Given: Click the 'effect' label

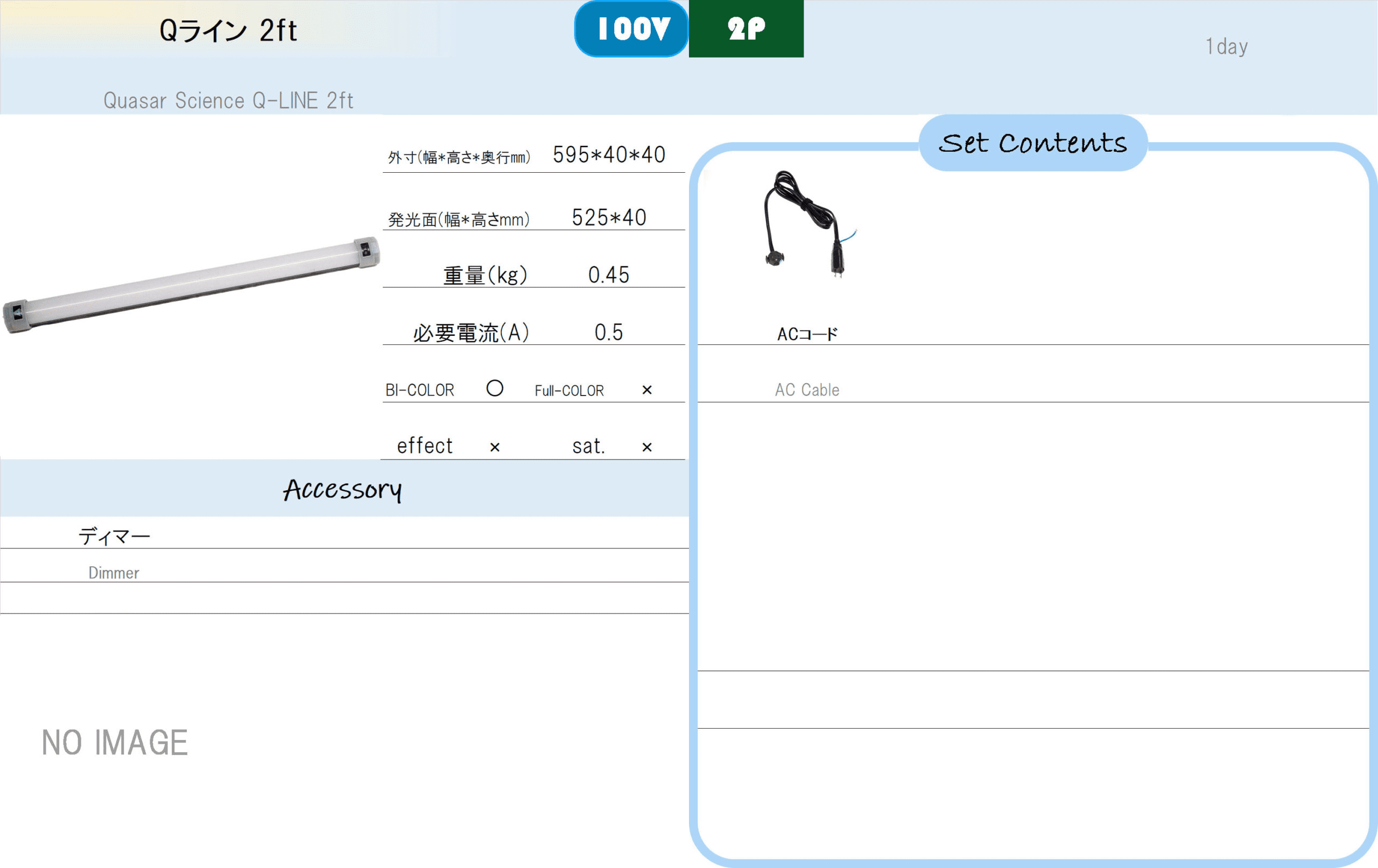Looking at the screenshot, I should click(425, 445).
